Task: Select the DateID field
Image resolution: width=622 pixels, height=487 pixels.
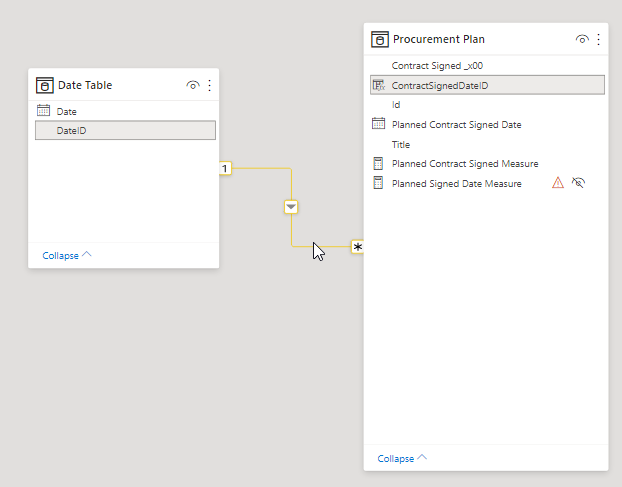Action: 125,130
